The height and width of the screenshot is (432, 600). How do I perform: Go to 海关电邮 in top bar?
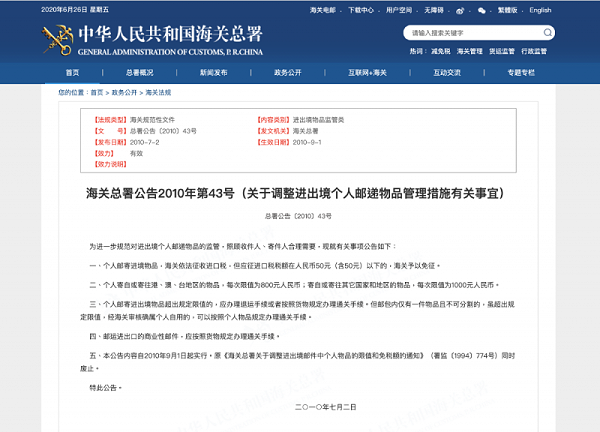(323, 10)
